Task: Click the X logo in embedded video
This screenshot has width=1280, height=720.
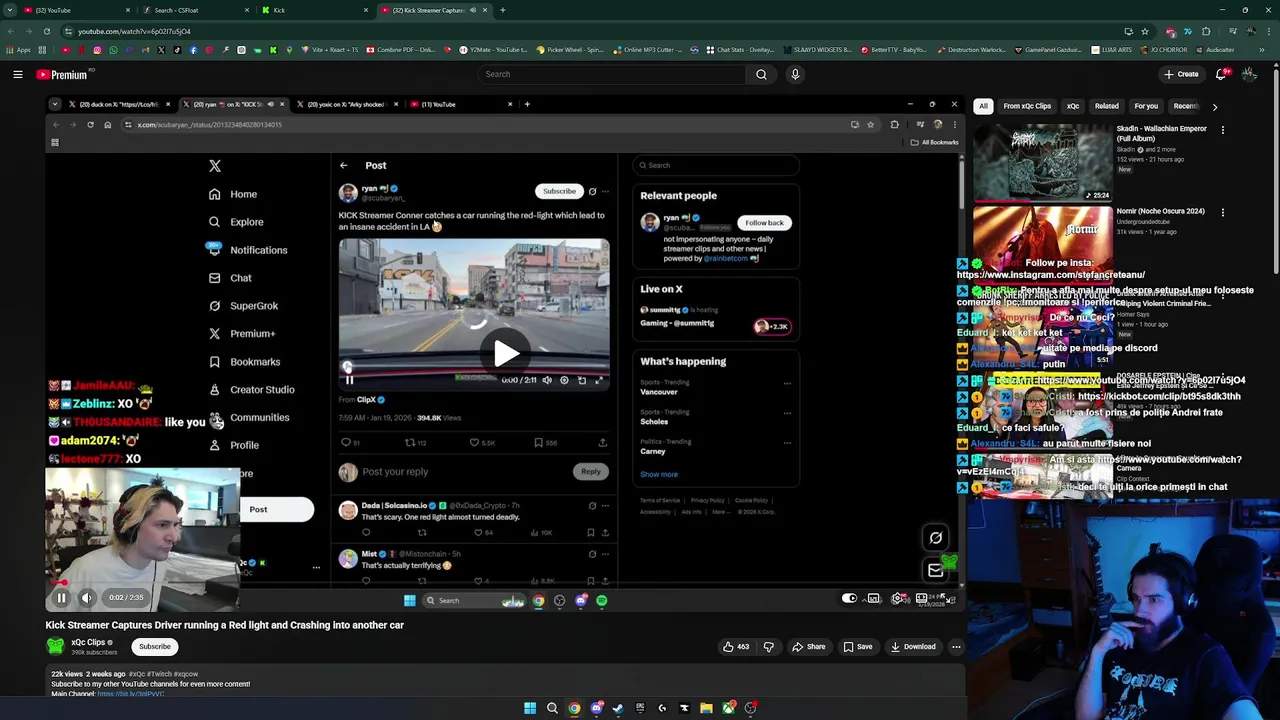Action: pyautogui.click(x=215, y=166)
